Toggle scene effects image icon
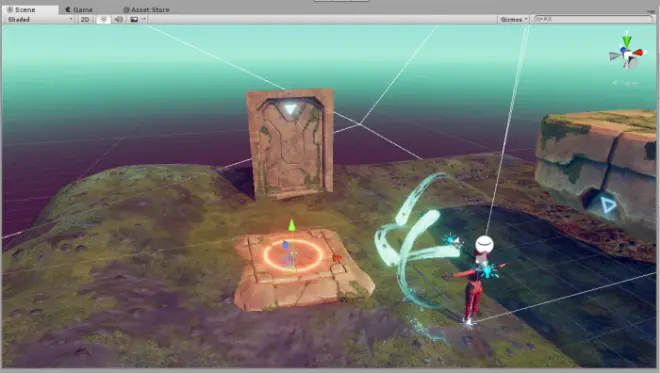Image resolution: width=660 pixels, height=373 pixels. 134,19
